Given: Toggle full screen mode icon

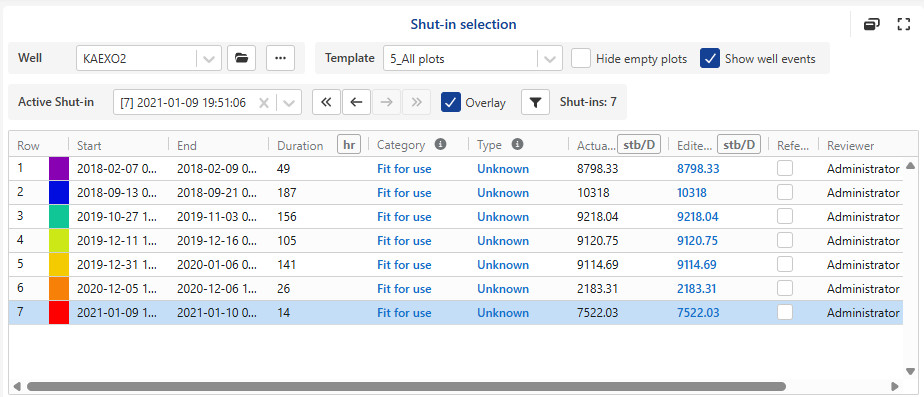Looking at the screenshot, I should pyautogui.click(x=903, y=24).
